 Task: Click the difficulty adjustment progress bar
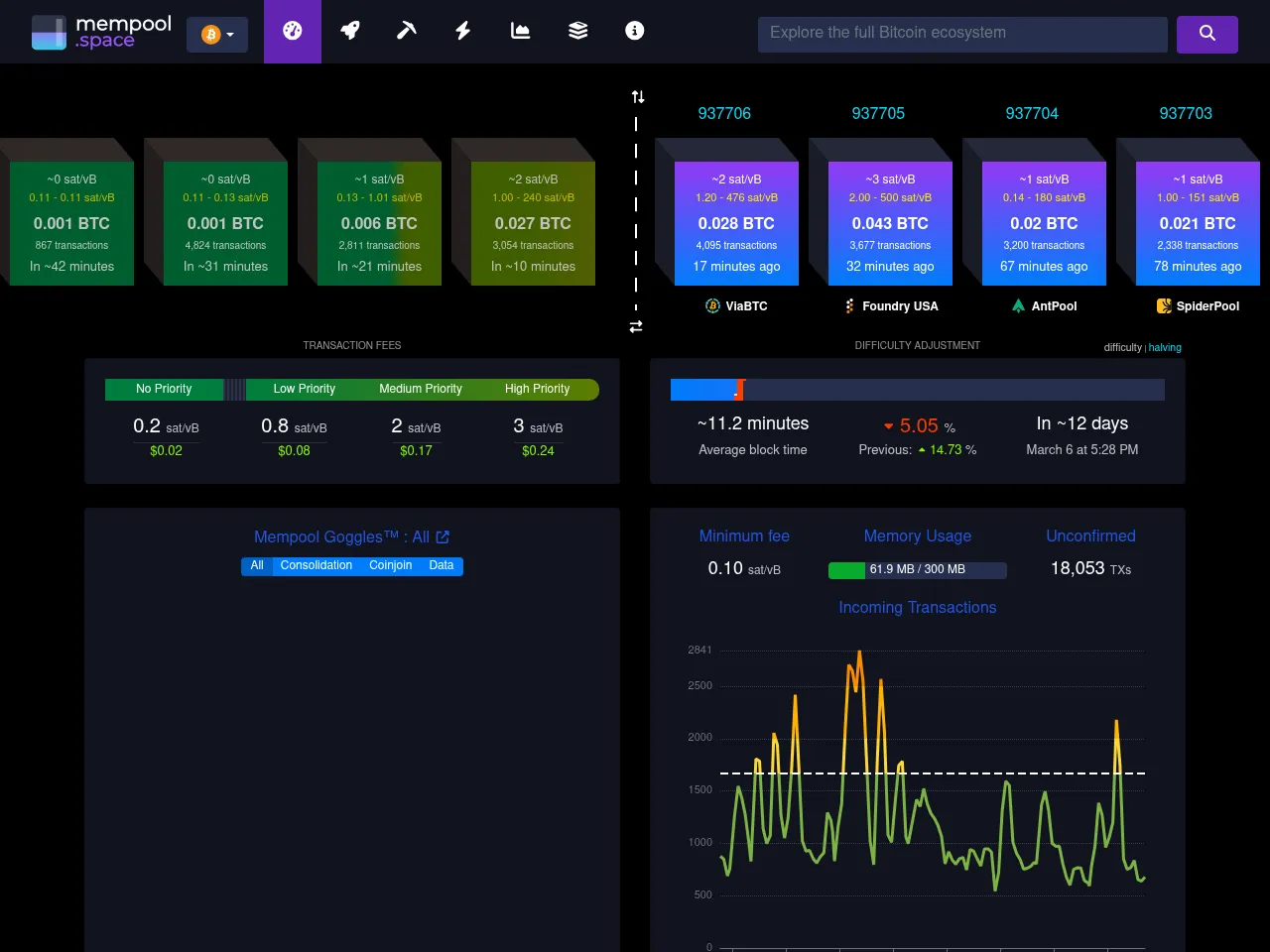point(917,390)
